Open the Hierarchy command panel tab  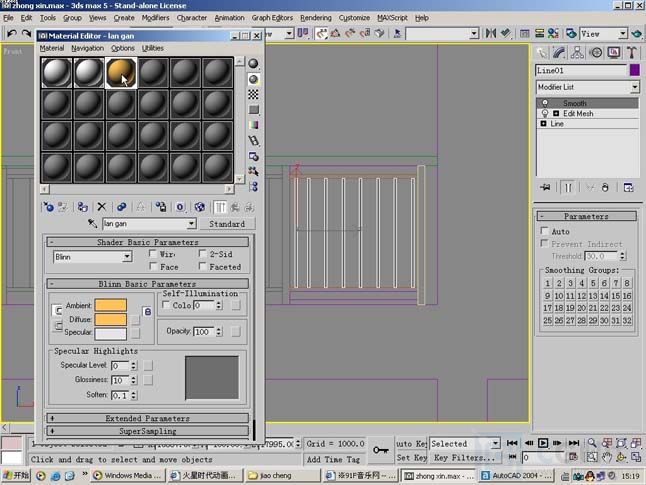click(x=577, y=53)
